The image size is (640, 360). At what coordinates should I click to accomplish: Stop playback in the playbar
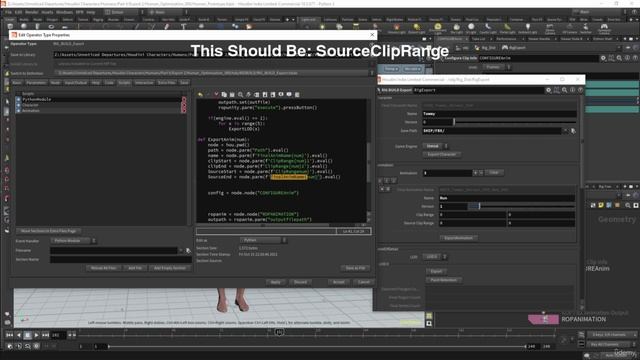pyautogui.click(x=27, y=335)
